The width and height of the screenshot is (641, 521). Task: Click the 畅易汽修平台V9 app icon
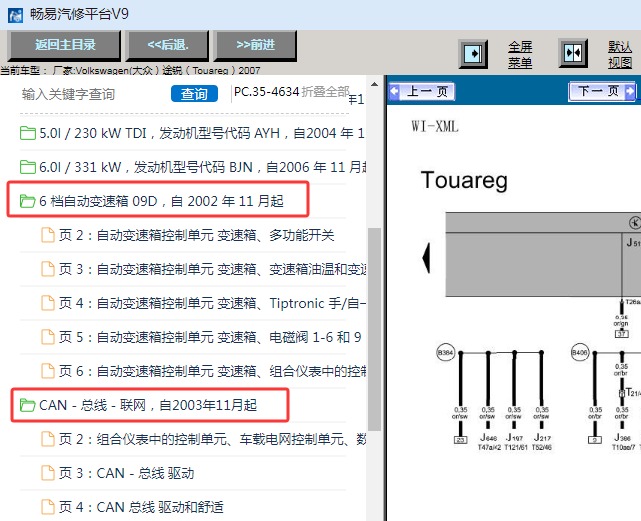point(16,15)
